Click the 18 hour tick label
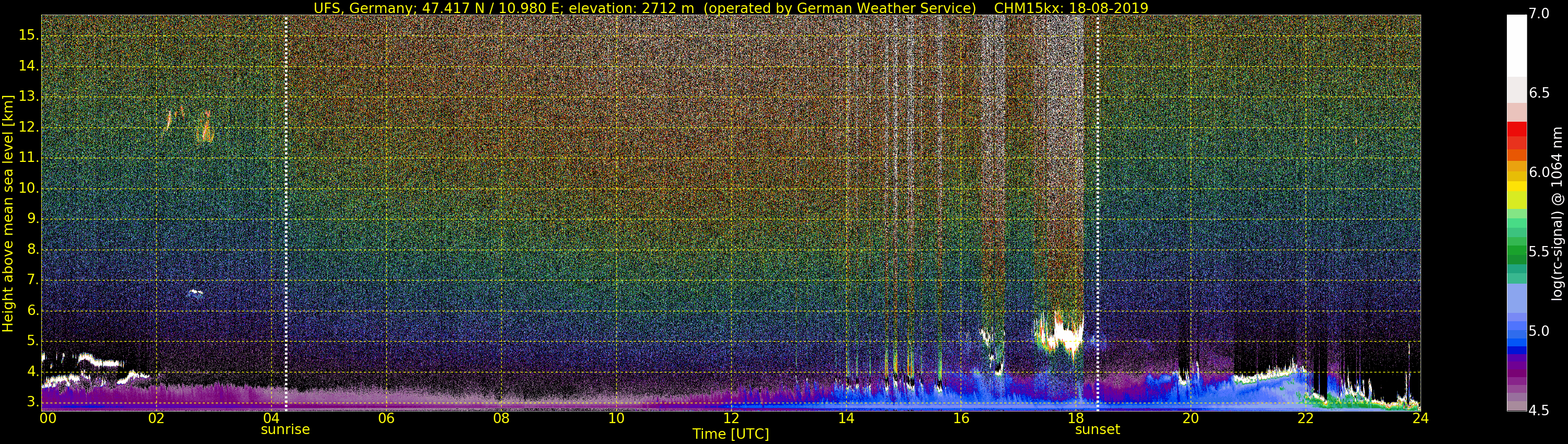This screenshot has width=1568, height=444. (x=1076, y=418)
